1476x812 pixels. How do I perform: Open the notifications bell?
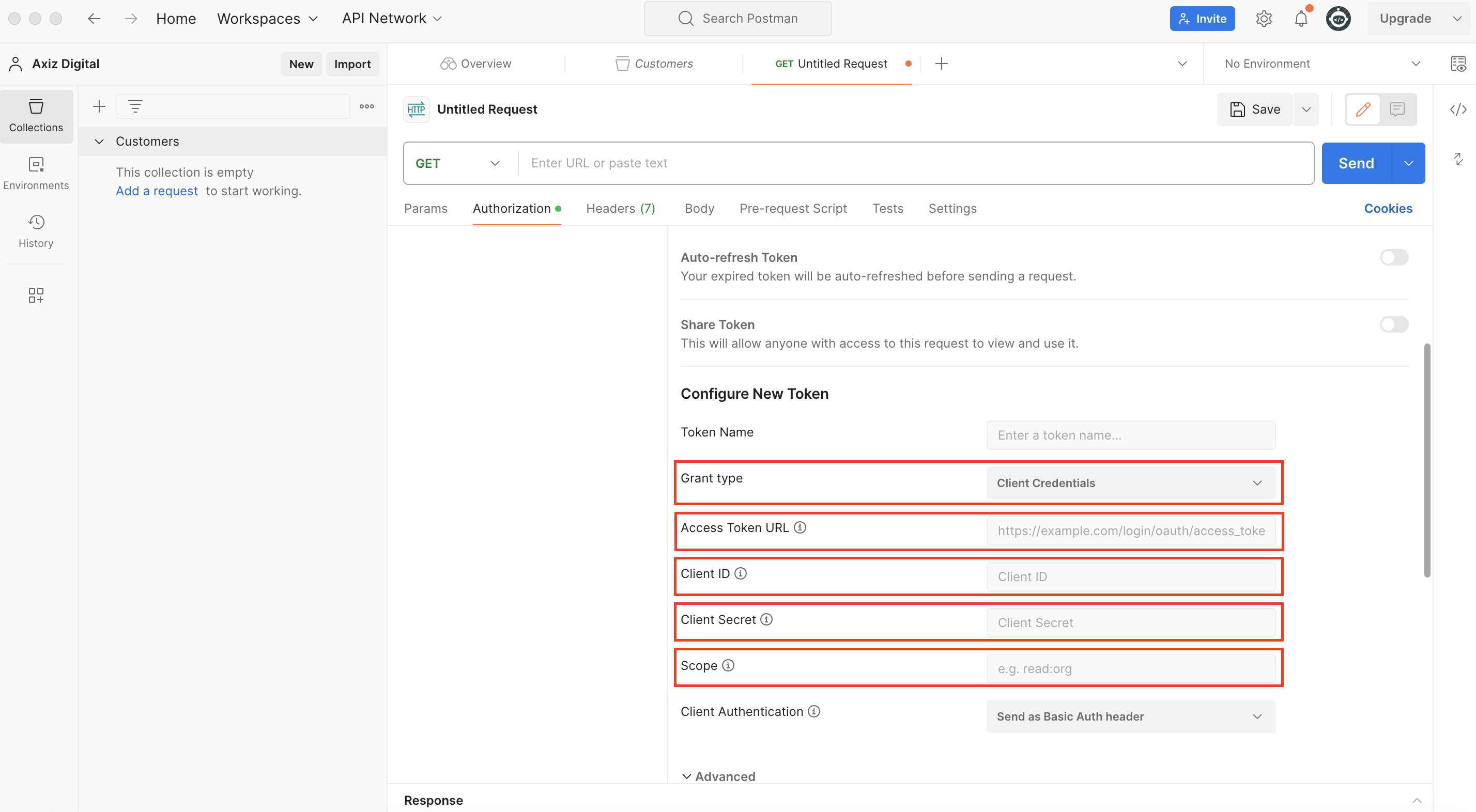coord(1301,18)
